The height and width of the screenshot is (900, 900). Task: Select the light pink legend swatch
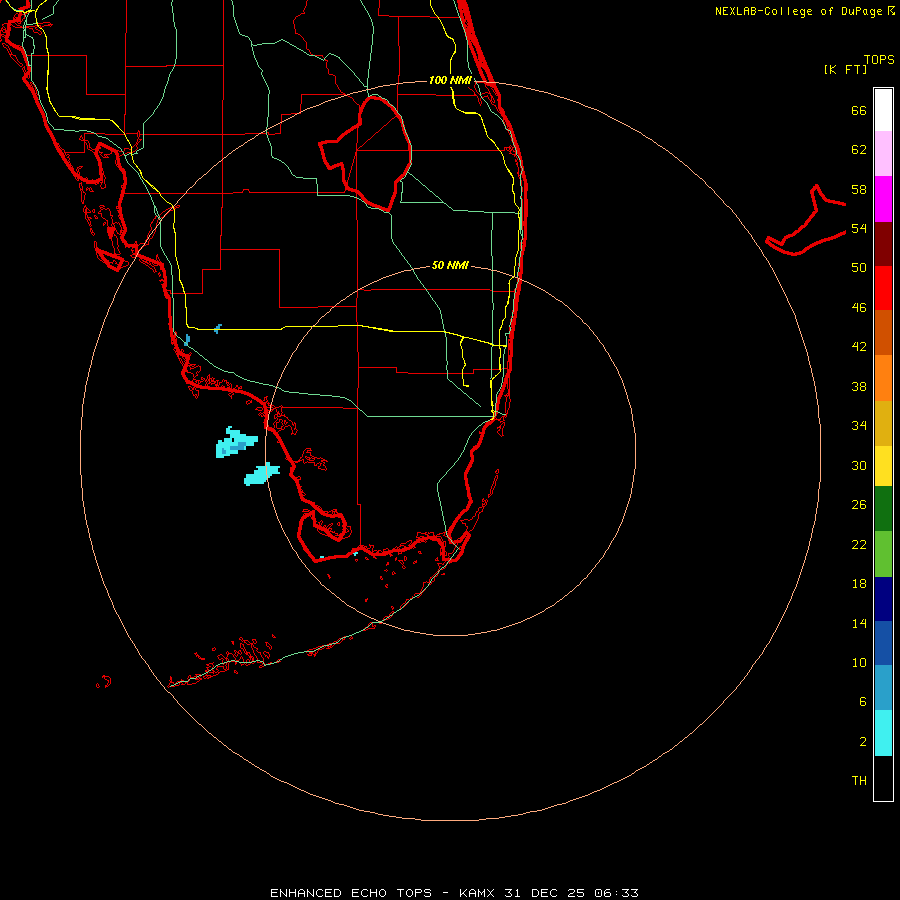[x=883, y=153]
